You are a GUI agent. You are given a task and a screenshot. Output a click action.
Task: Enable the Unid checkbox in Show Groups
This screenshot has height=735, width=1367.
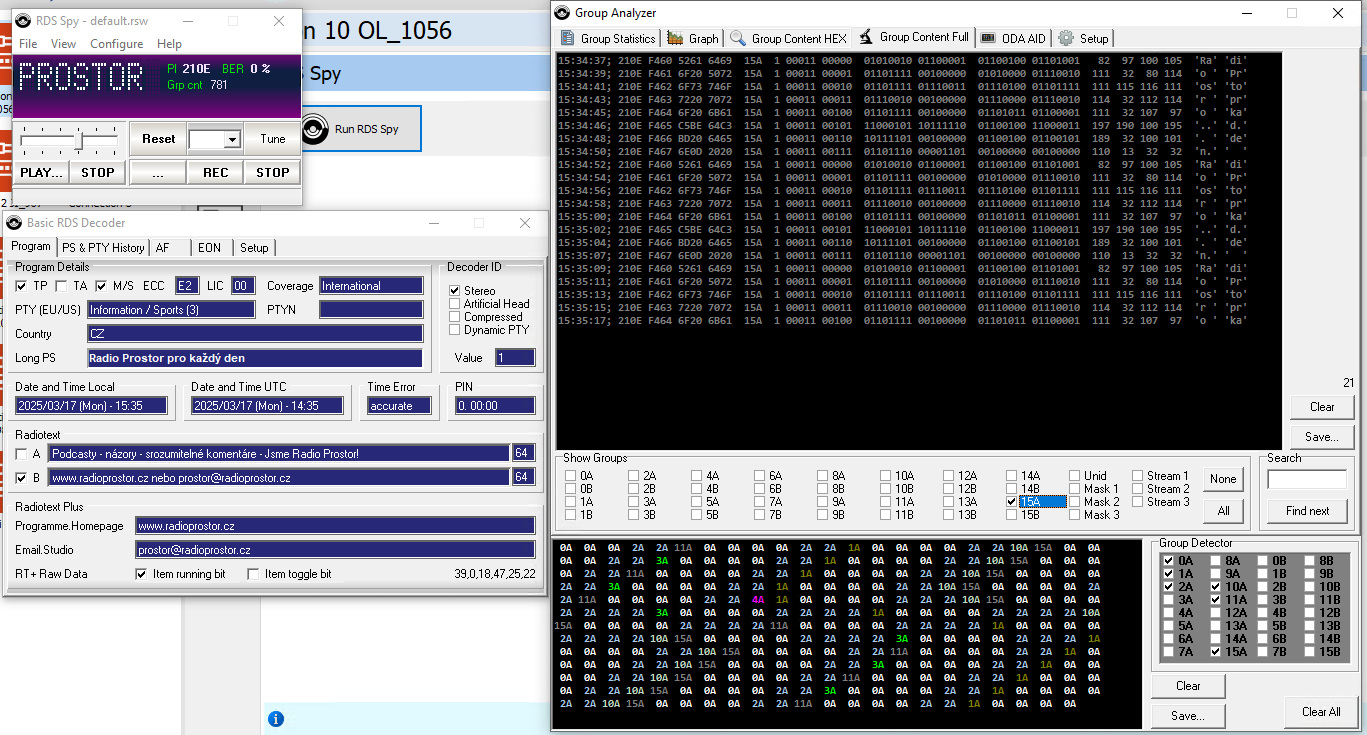[1075, 476]
